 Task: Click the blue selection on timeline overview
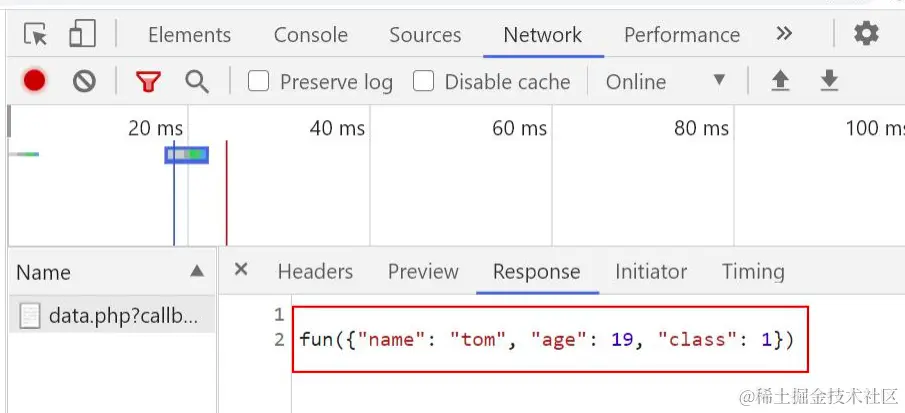click(187, 154)
